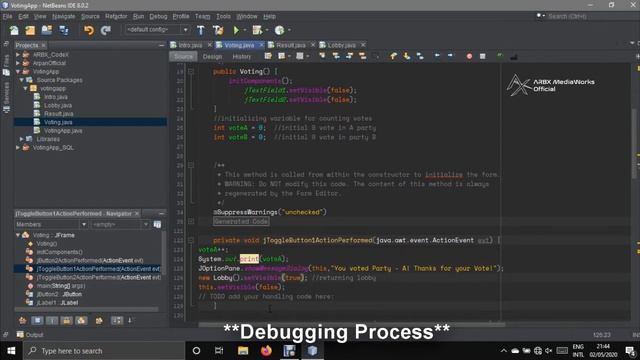
Task: Toggle fully qualified names in Navigator
Action: (x=99, y=320)
